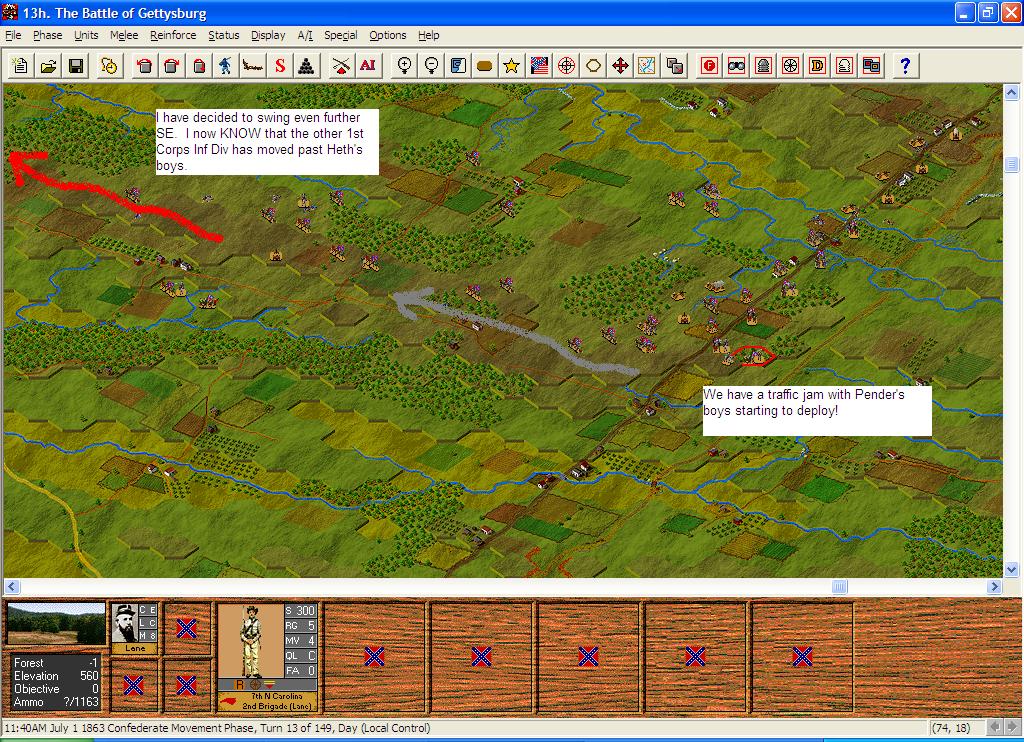Click the red four-way arrows icon
The width and height of the screenshot is (1024, 742).
(x=620, y=65)
